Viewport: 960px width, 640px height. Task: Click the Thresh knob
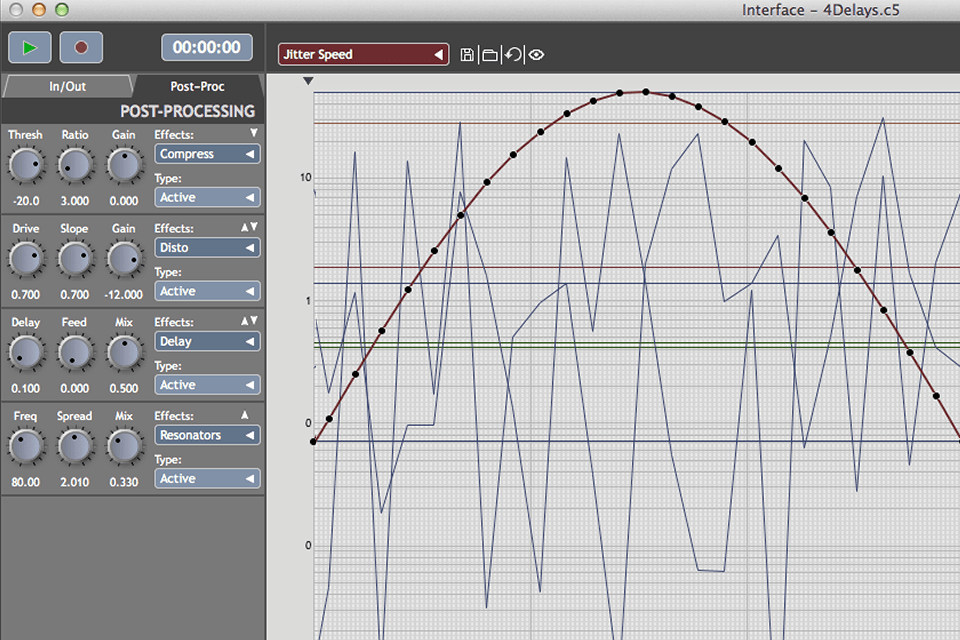[x=26, y=165]
